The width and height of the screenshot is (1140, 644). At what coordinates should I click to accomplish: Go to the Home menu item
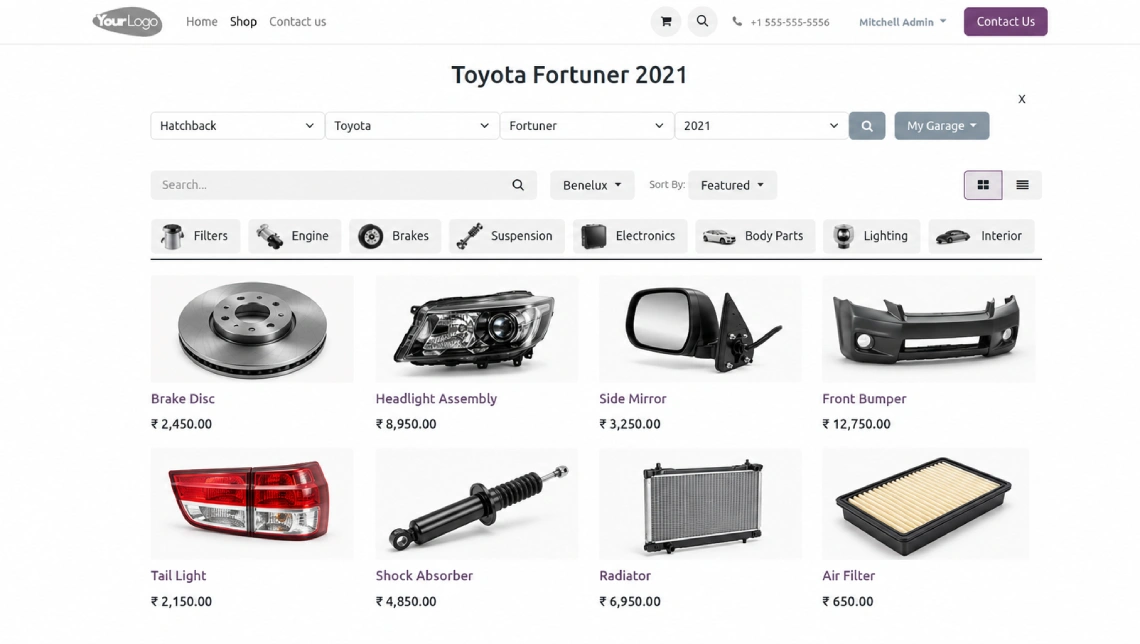[201, 22]
